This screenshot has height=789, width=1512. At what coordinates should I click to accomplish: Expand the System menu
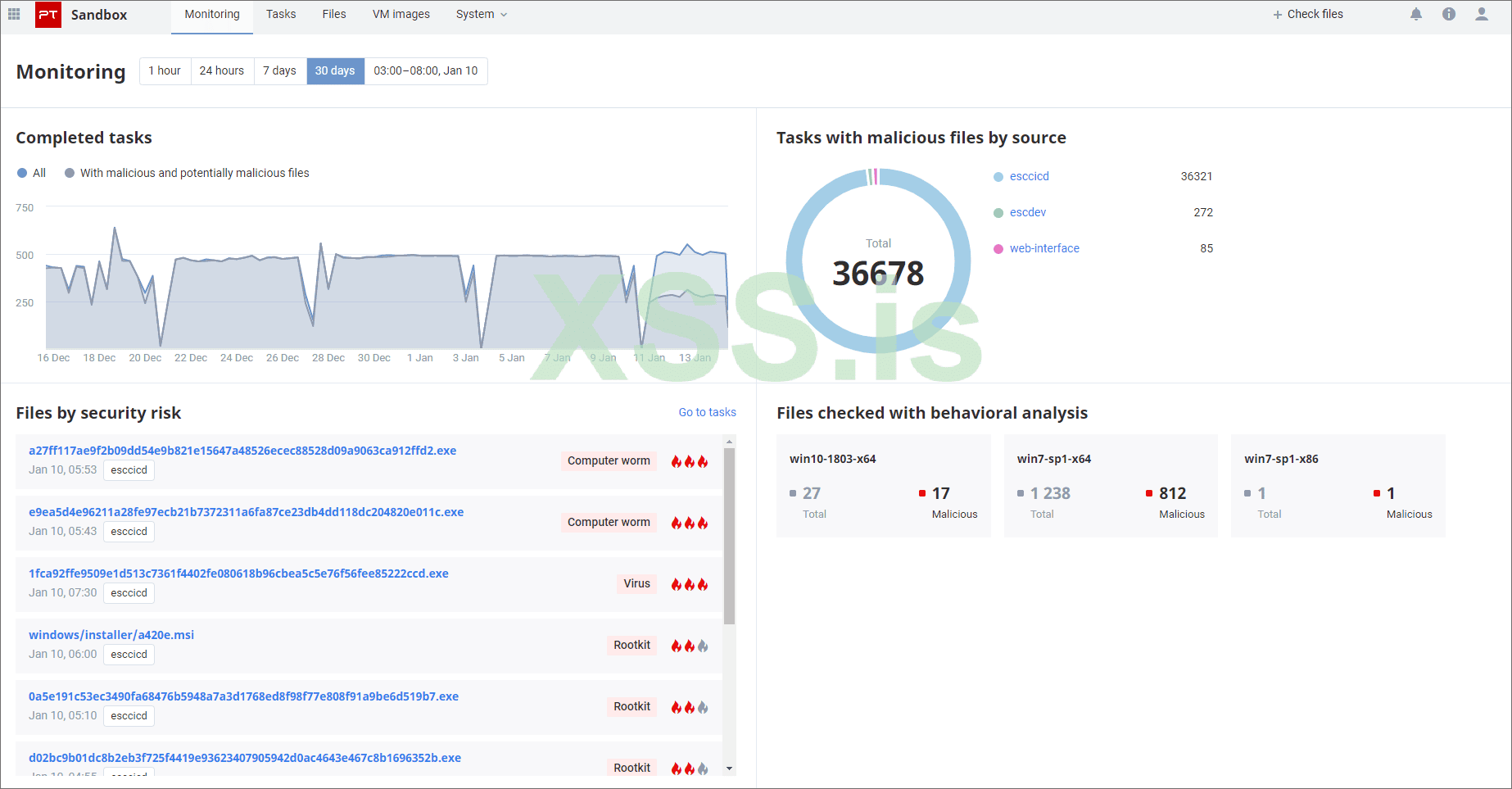pyautogui.click(x=481, y=14)
